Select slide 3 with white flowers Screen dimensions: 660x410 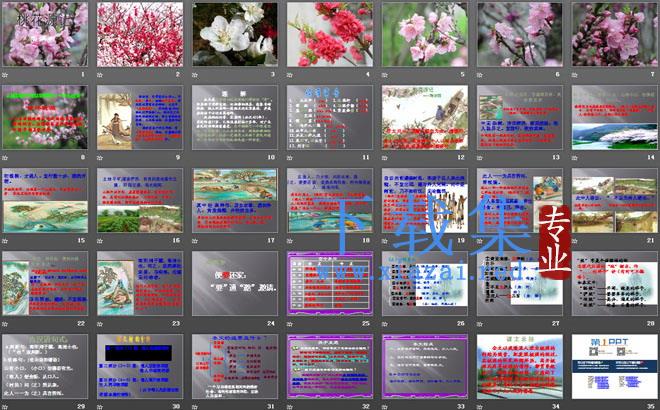pos(235,35)
